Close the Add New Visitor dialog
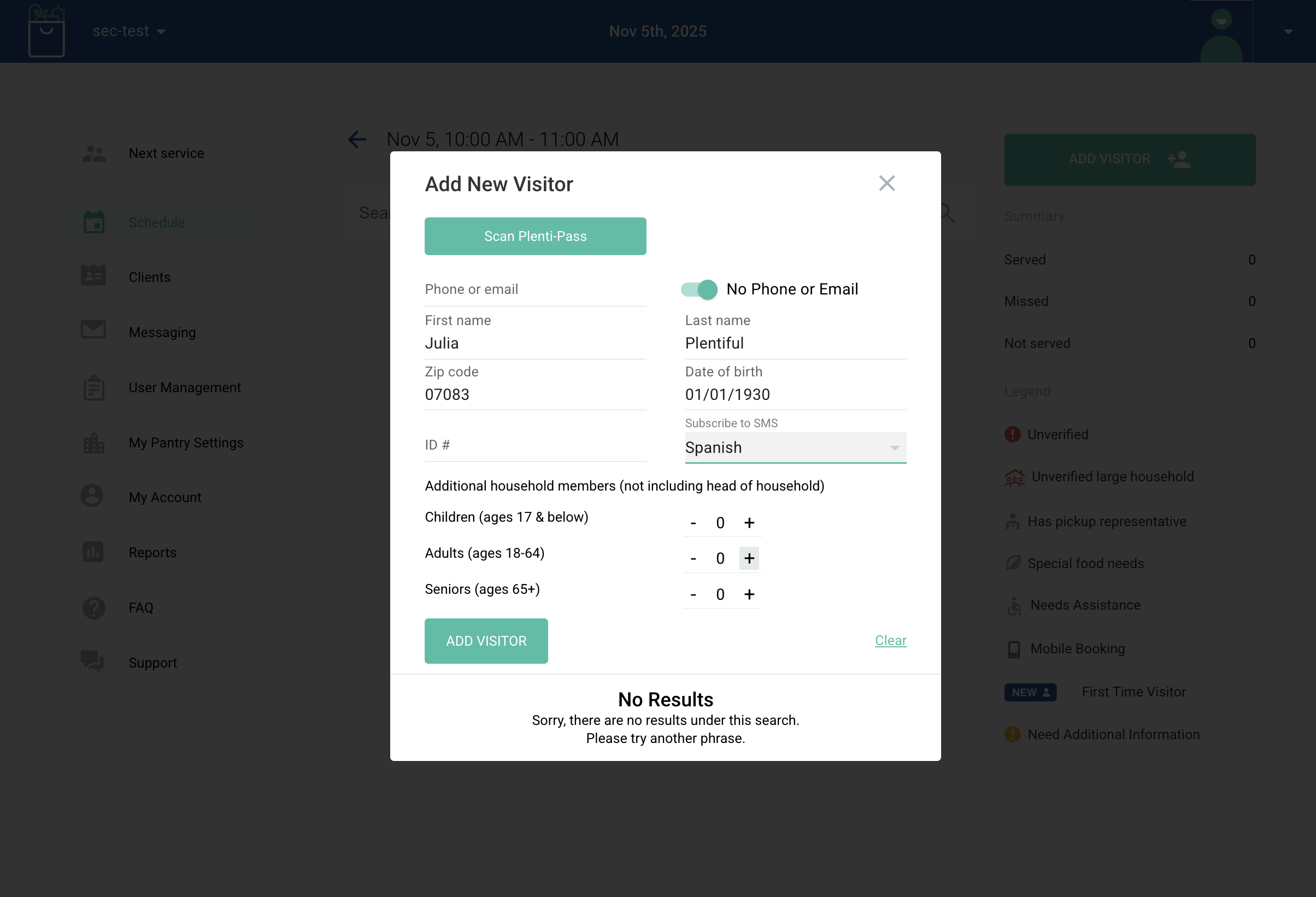Screen dimensions: 1316x897 click(x=887, y=184)
